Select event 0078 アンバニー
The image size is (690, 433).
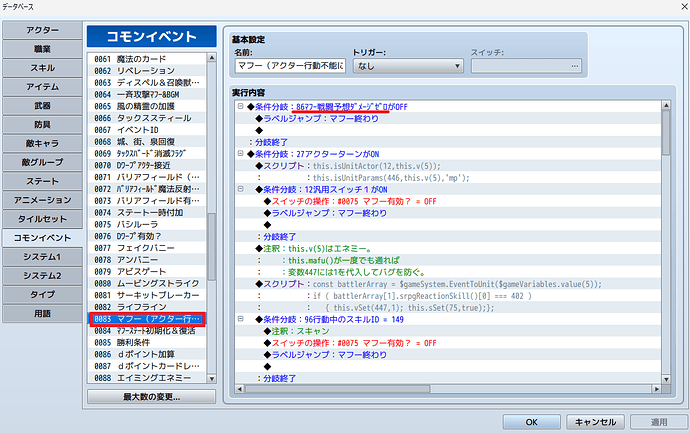(147, 260)
